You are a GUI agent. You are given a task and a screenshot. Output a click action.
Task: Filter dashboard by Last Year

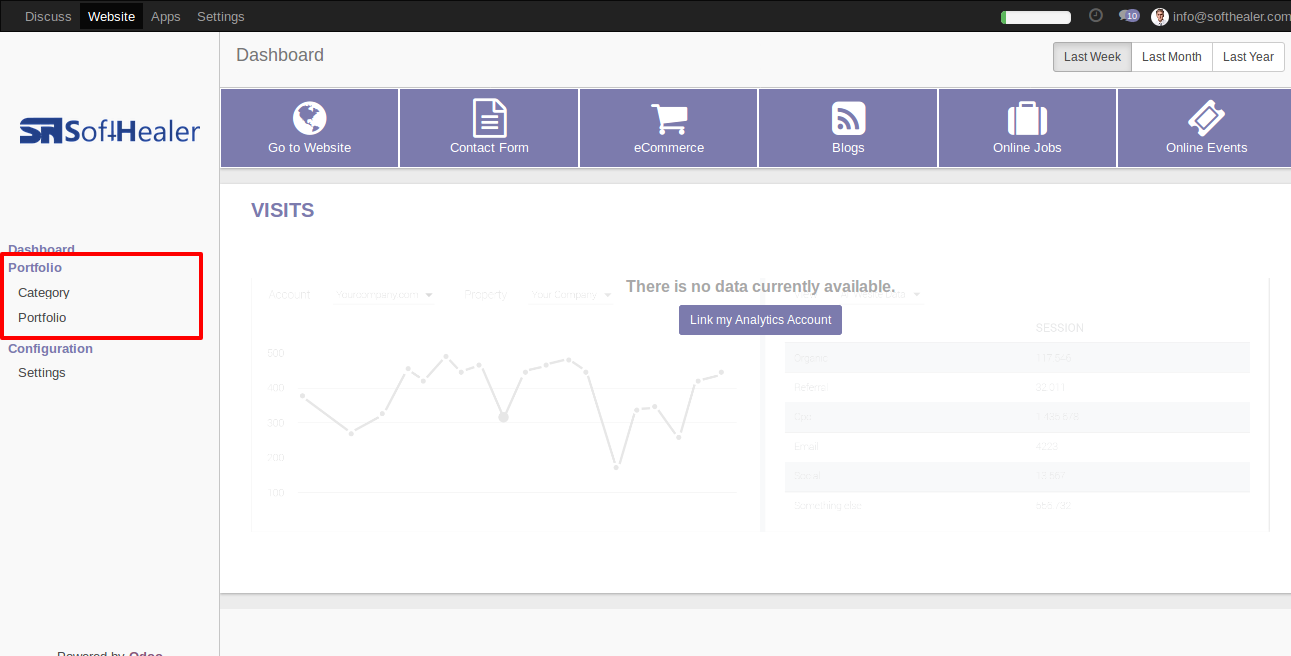click(1248, 57)
